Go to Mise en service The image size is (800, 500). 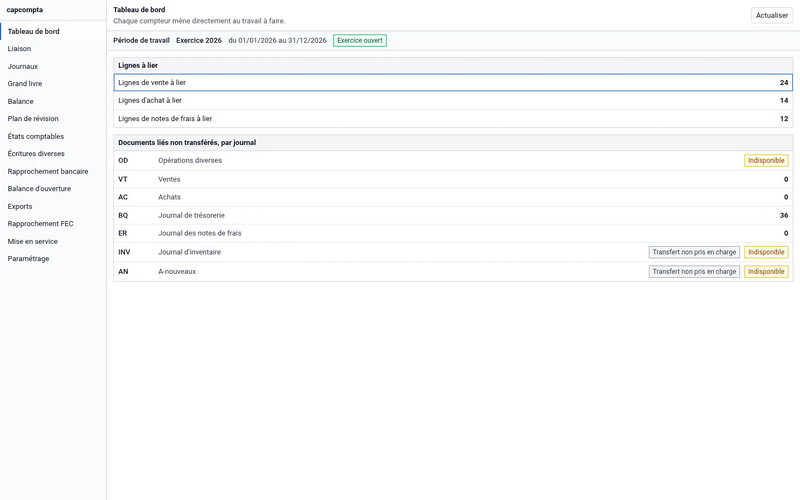click(53, 241)
